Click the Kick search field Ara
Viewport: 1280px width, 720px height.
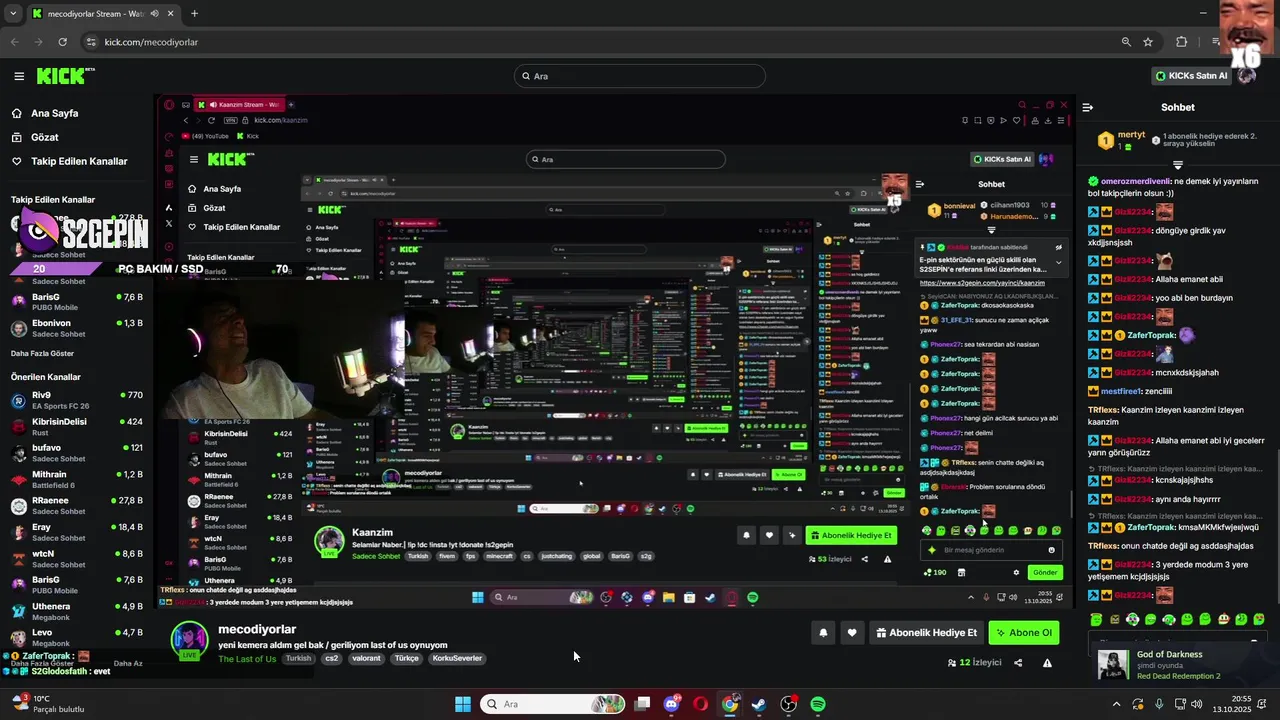[x=639, y=76]
